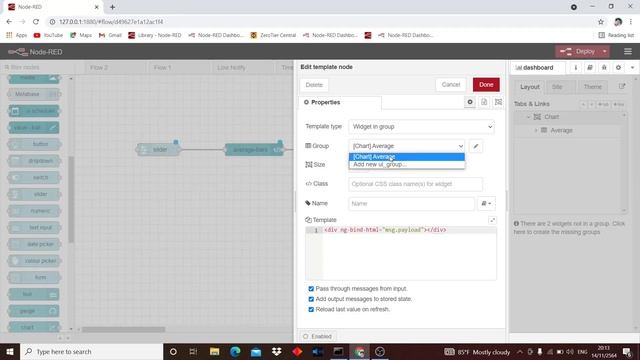Pick the numeric node from palette
Viewport: 640px width, 360px height.
[34, 211]
